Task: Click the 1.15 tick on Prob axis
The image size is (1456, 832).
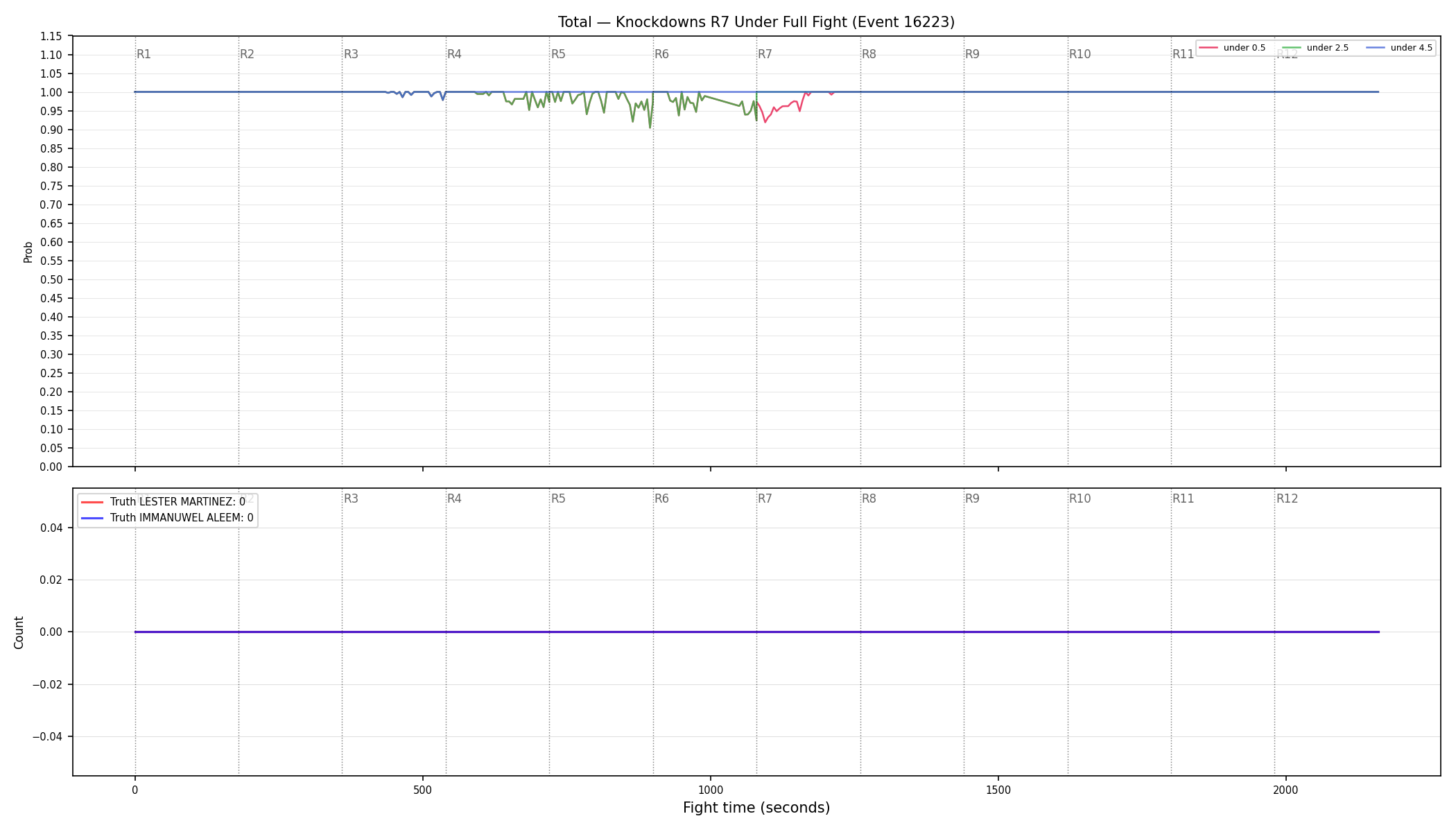Action: [51, 37]
